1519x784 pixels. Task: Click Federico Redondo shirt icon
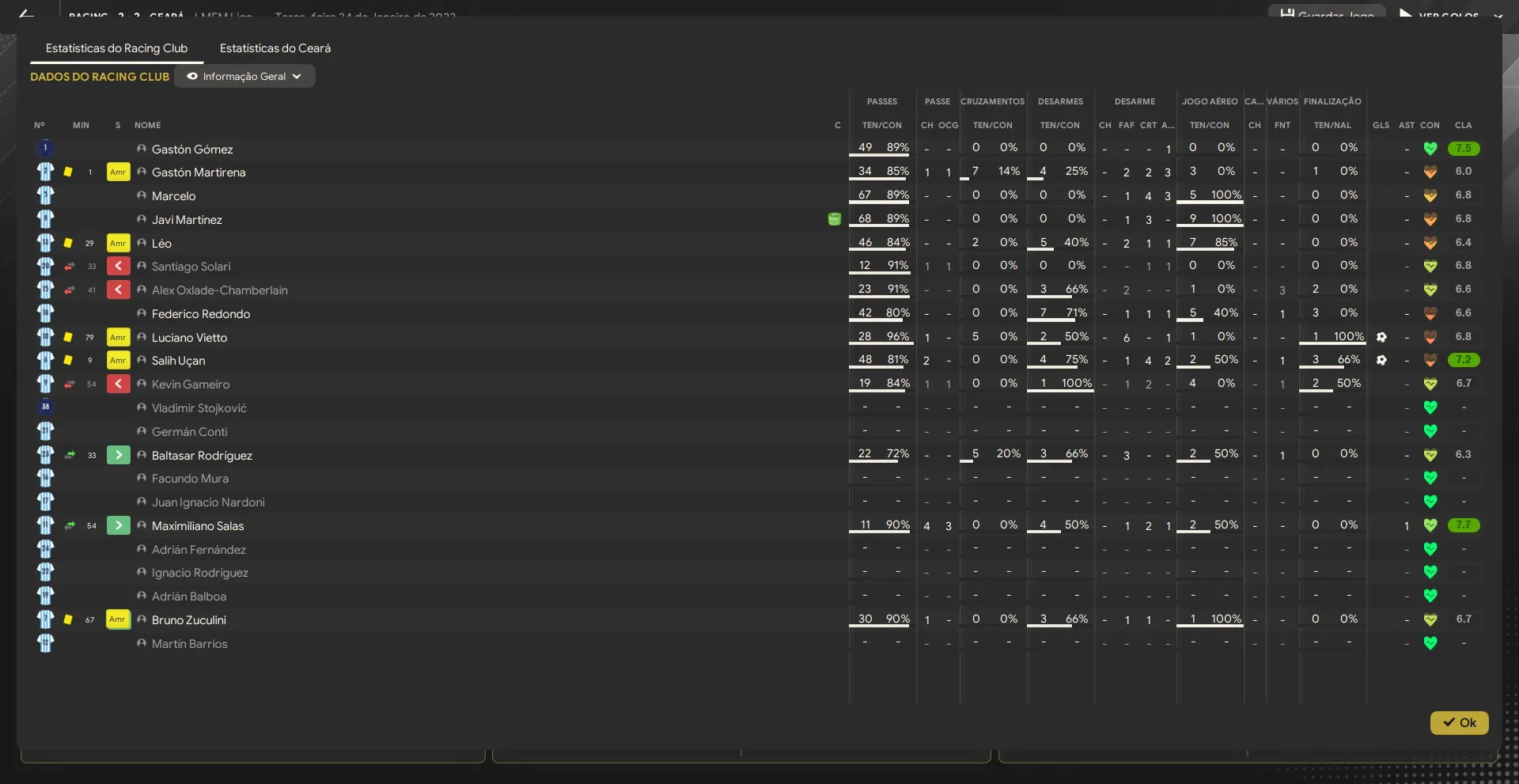45,313
